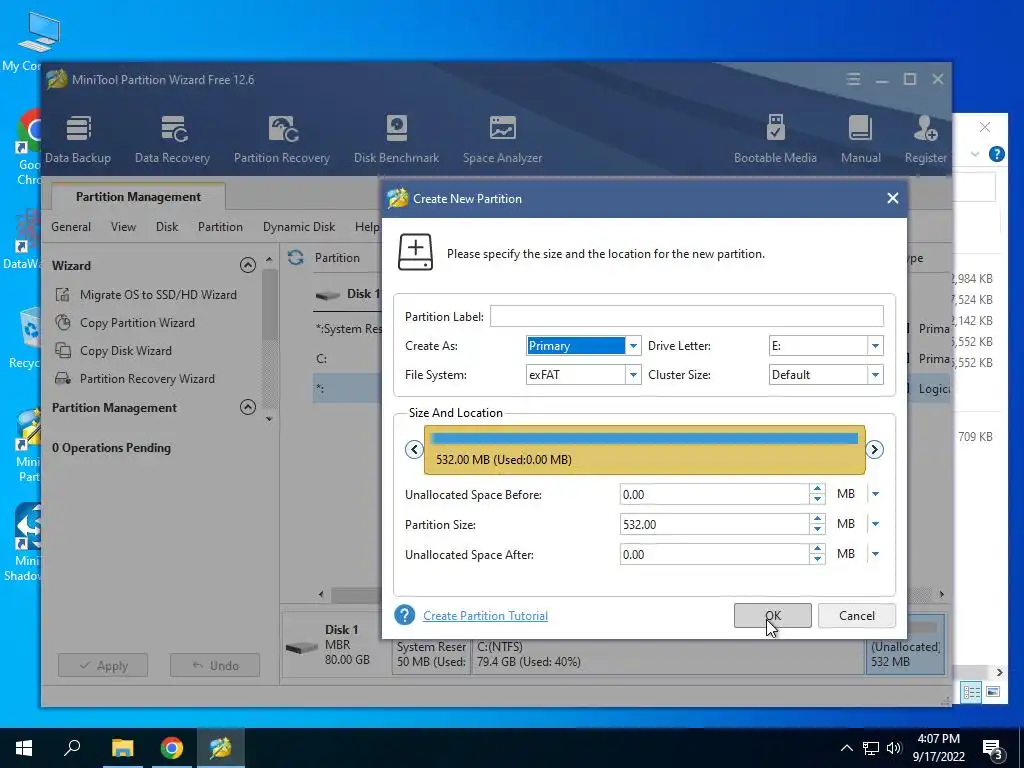The image size is (1024, 768).
Task: Open the General menu
Action: pos(71,227)
